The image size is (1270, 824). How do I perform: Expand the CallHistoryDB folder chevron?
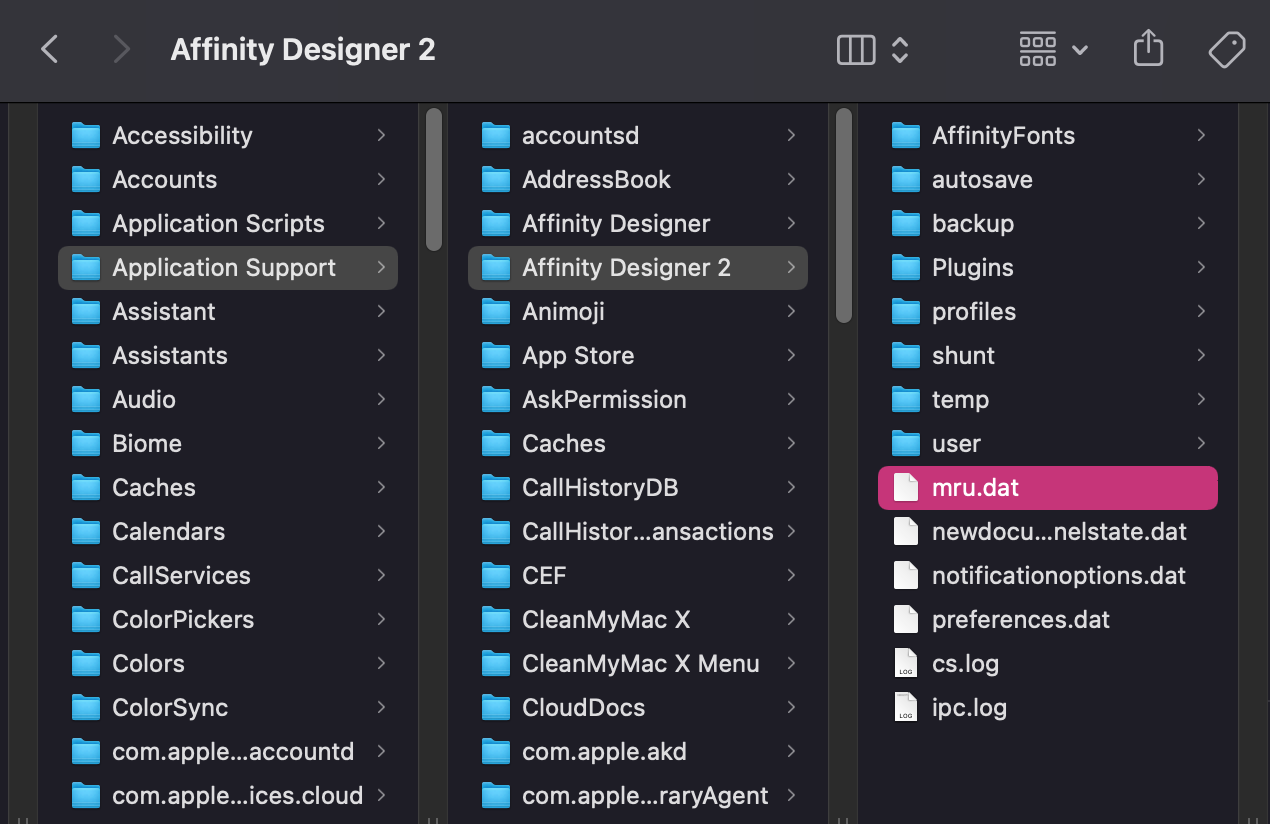pyautogui.click(x=791, y=487)
